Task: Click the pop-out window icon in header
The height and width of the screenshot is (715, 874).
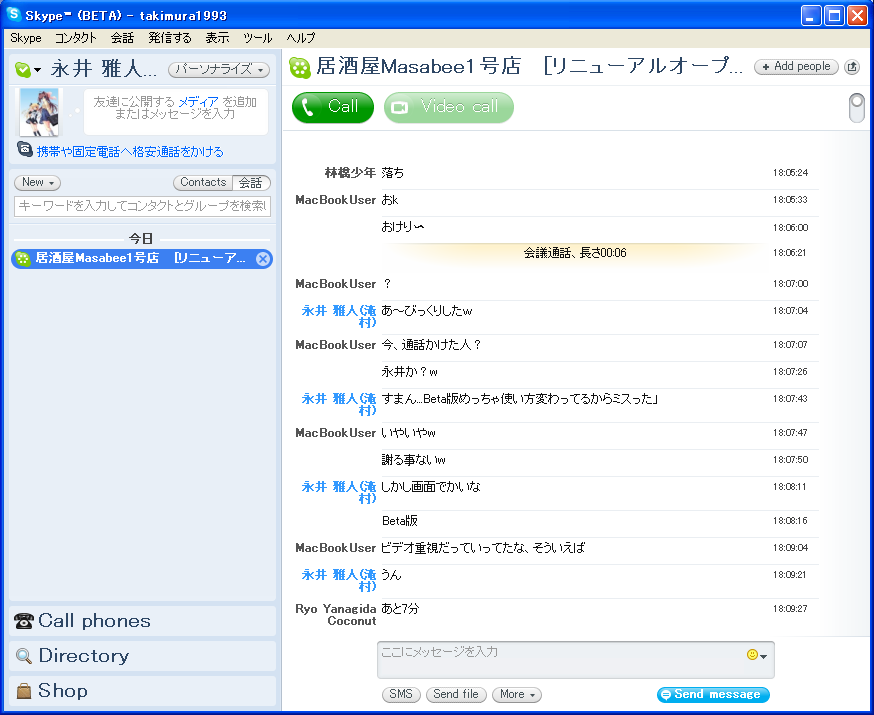Action: (x=852, y=67)
